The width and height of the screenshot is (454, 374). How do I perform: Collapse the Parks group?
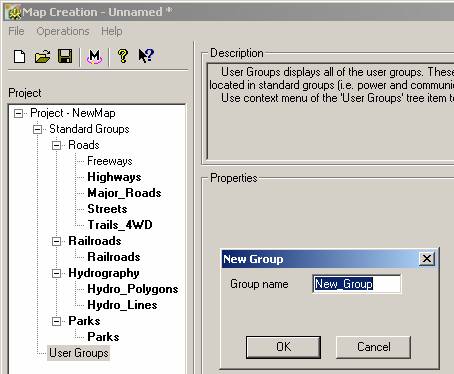pyautogui.click(x=57, y=321)
